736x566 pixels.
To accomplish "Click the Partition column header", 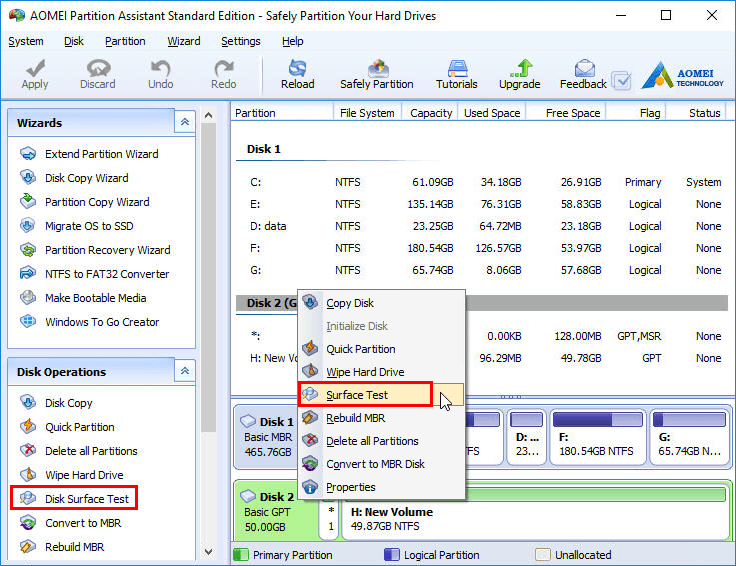I will (282, 113).
